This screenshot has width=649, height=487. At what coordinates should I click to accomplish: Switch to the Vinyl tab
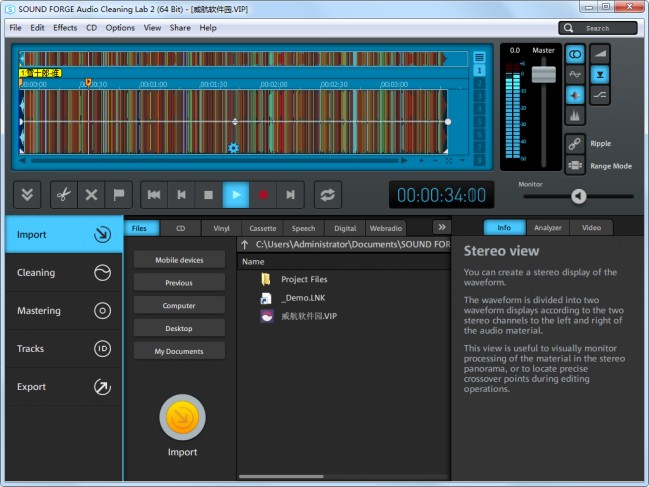(x=221, y=228)
